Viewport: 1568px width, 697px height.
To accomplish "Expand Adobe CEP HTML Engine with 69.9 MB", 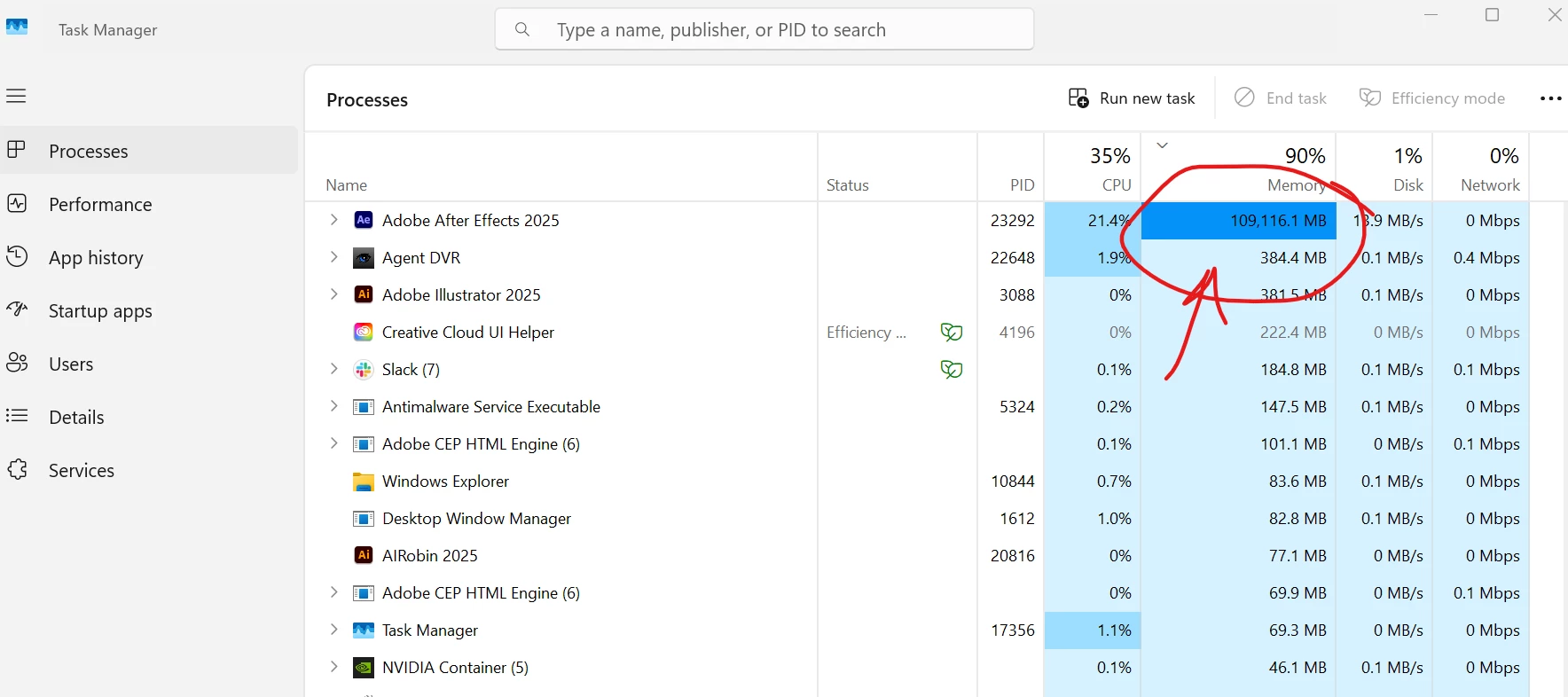I will coord(333,592).
